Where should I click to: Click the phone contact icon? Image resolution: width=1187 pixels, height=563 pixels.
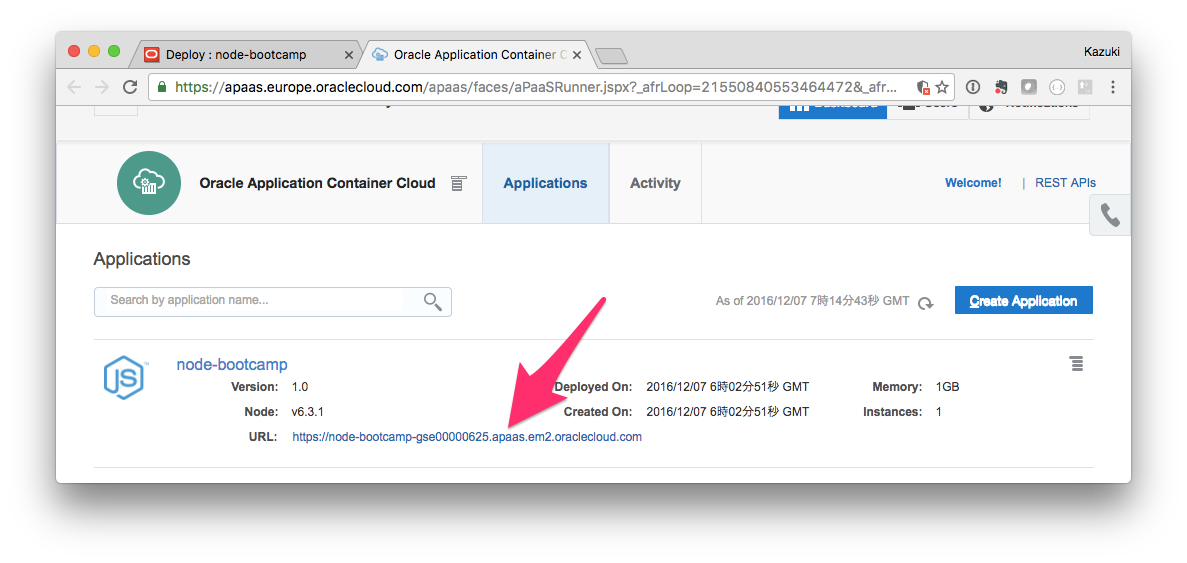tap(1110, 216)
